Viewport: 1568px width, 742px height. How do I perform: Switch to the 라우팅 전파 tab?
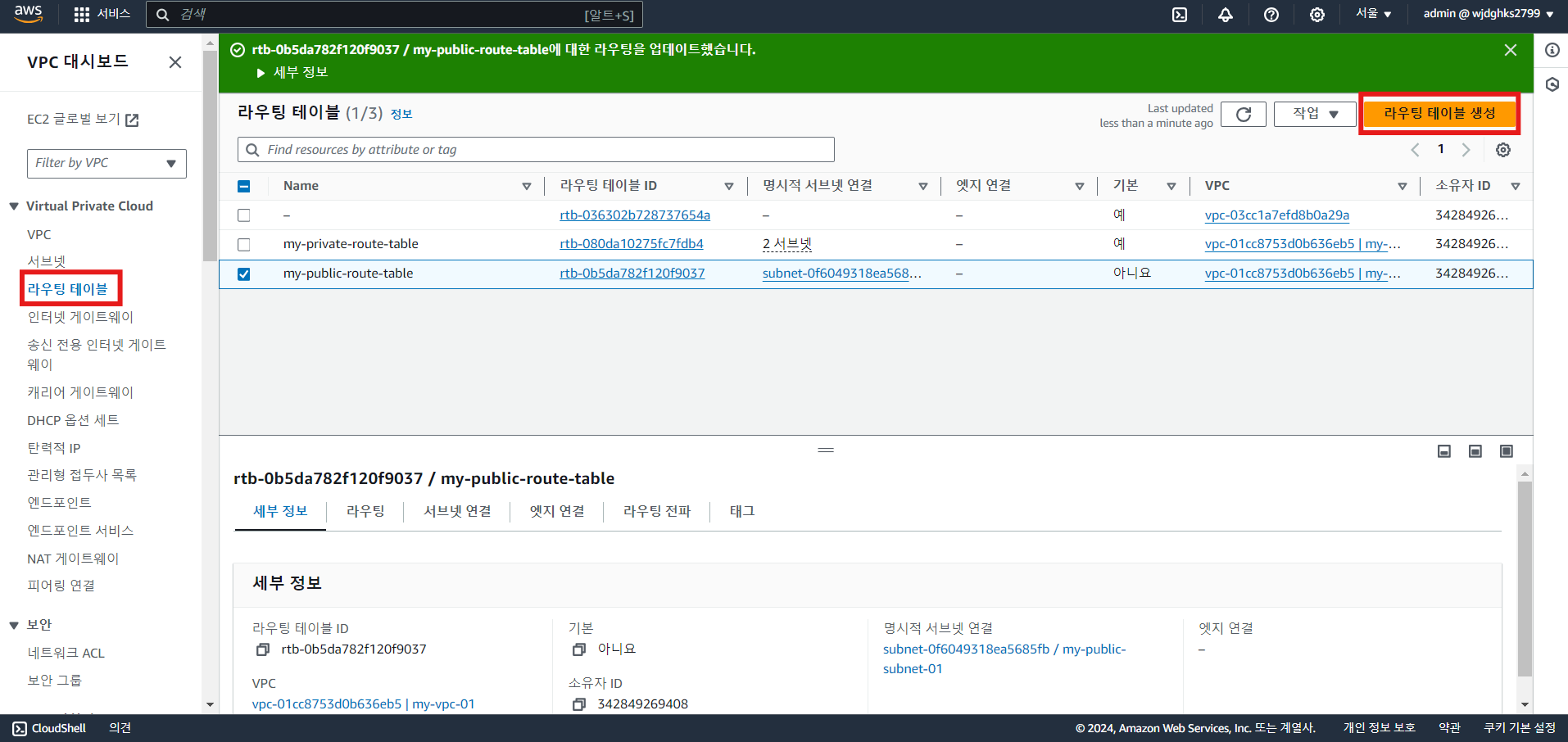[x=657, y=511]
